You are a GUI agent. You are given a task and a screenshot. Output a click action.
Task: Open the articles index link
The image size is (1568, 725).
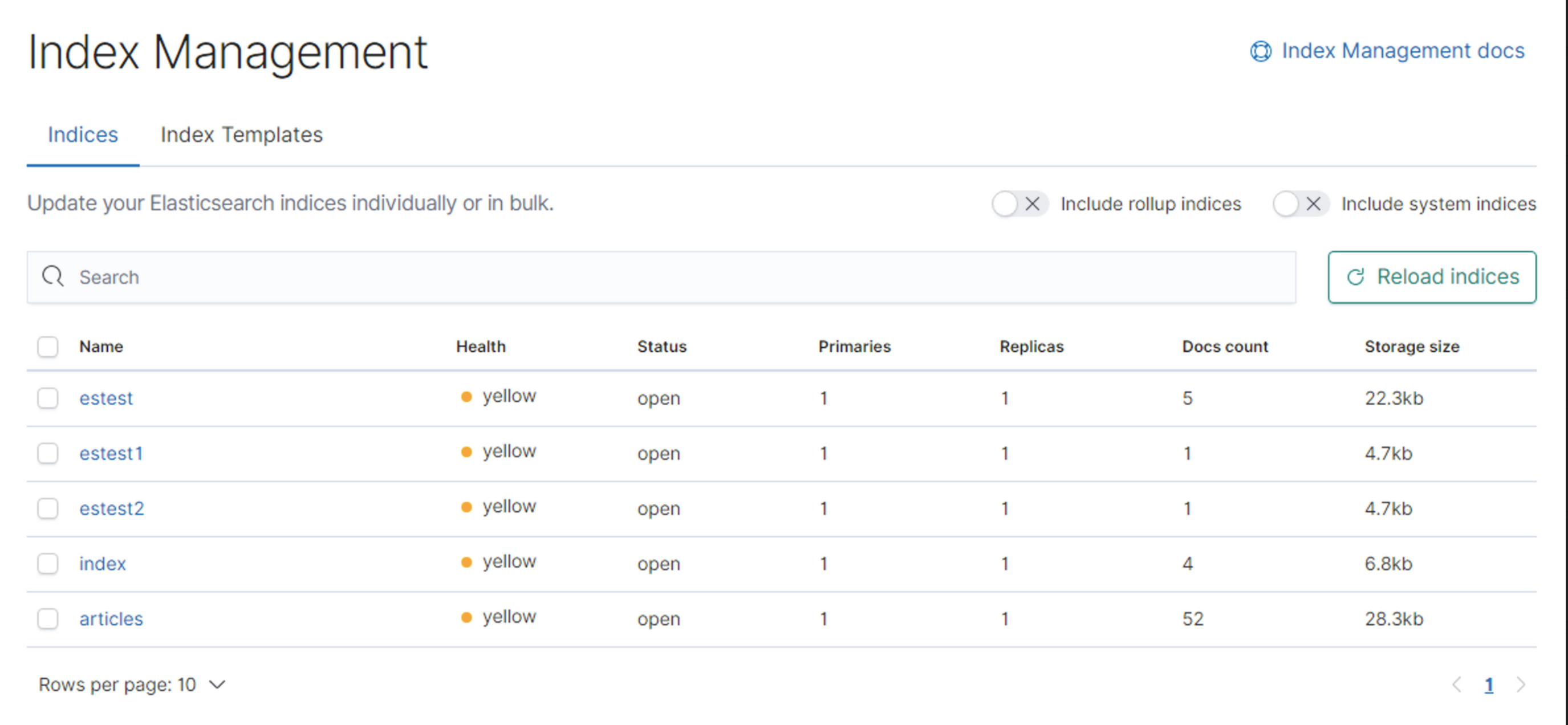pos(111,618)
